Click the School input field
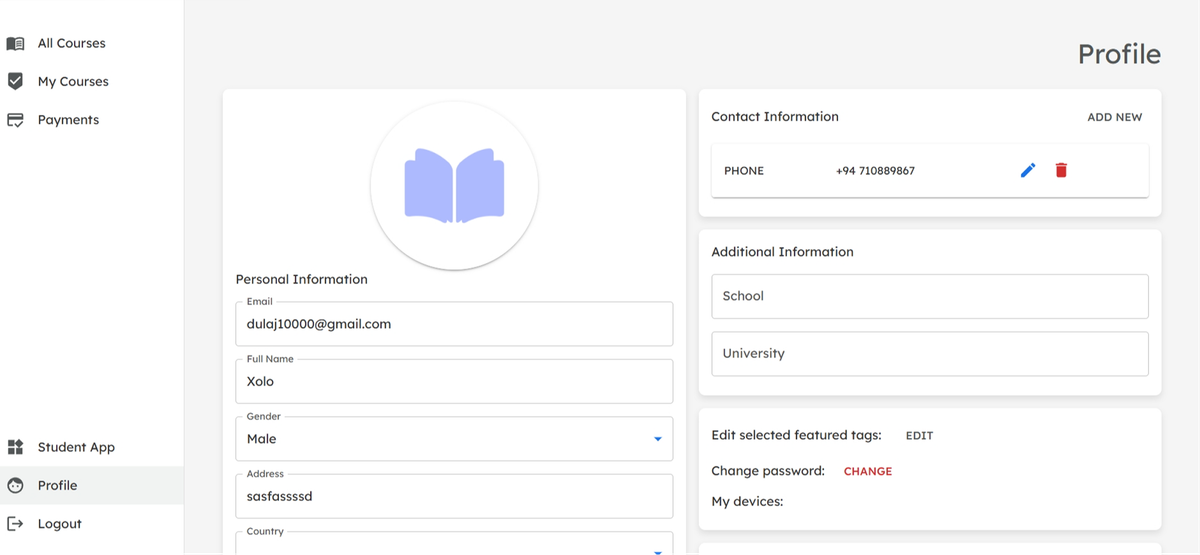 pos(930,296)
